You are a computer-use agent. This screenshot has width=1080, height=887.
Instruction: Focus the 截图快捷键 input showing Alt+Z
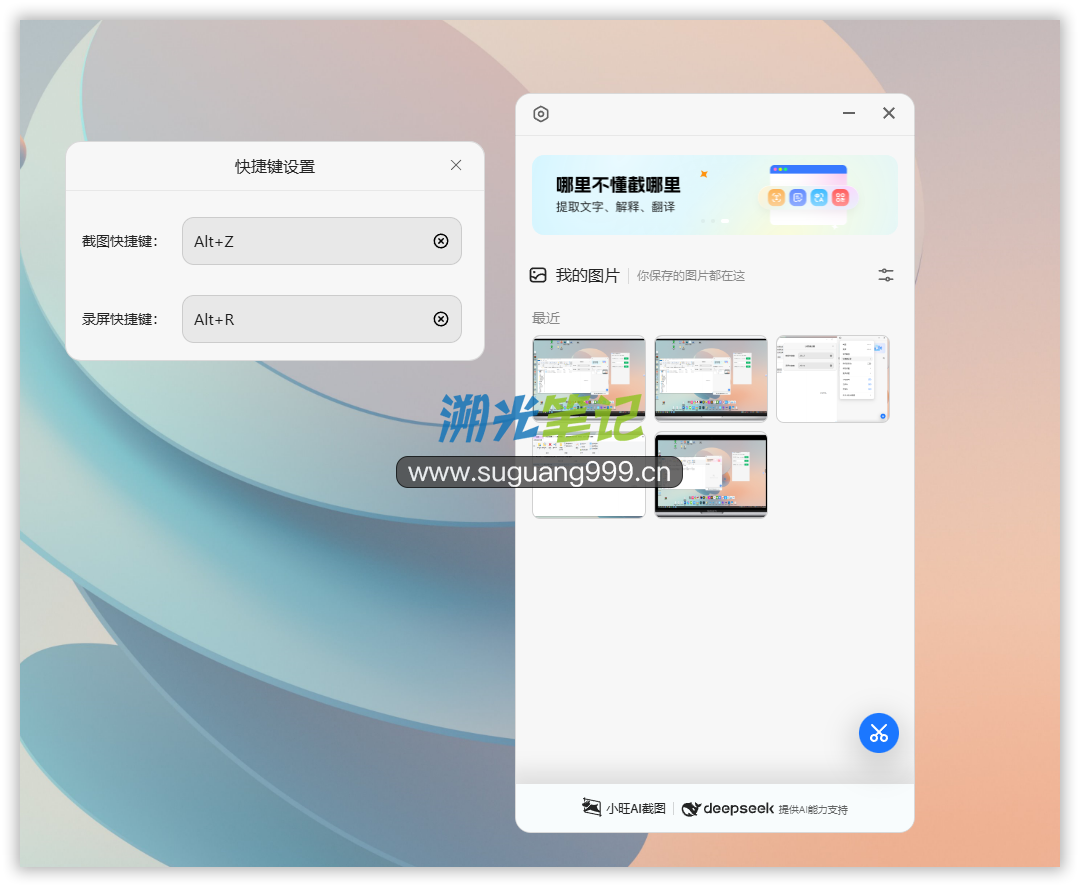click(x=322, y=241)
